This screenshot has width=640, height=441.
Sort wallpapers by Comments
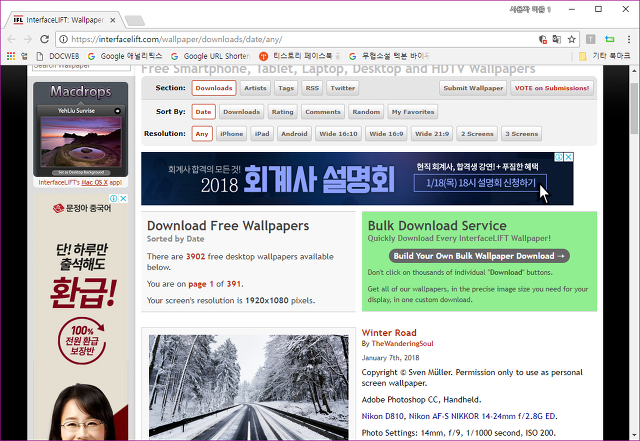tap(323, 112)
